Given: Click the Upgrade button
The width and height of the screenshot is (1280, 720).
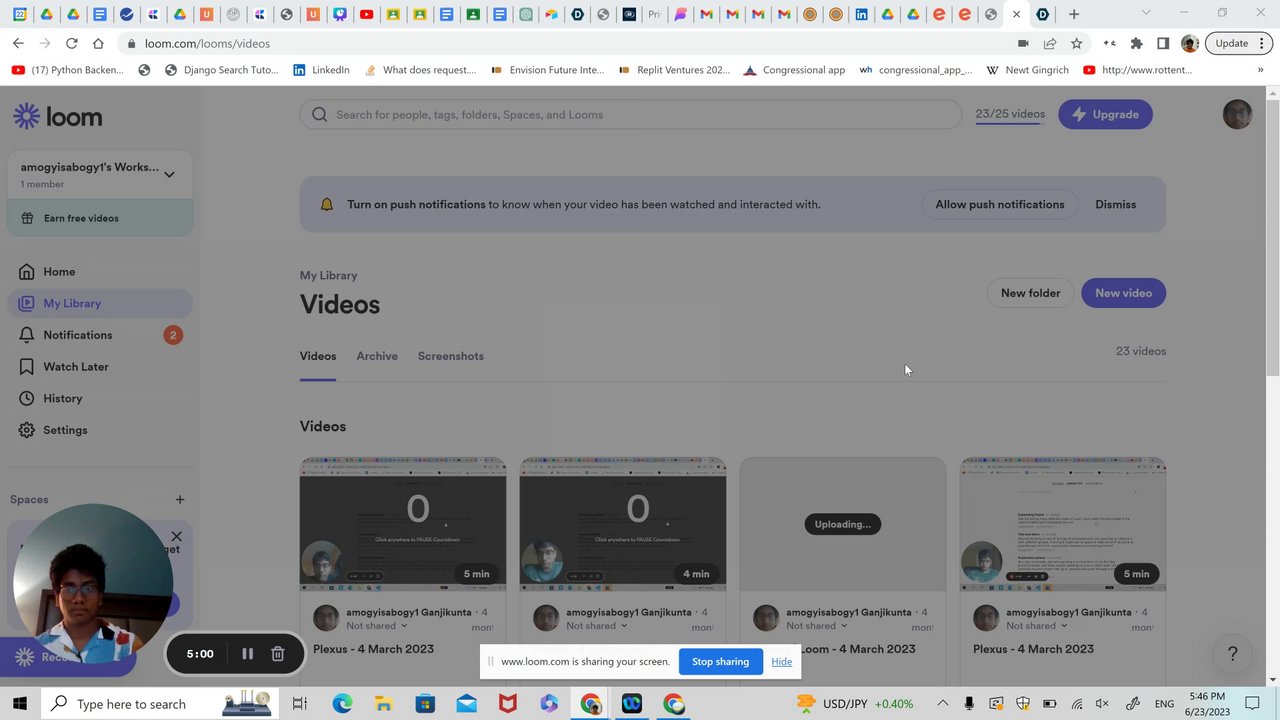Looking at the screenshot, I should coord(1105,114).
